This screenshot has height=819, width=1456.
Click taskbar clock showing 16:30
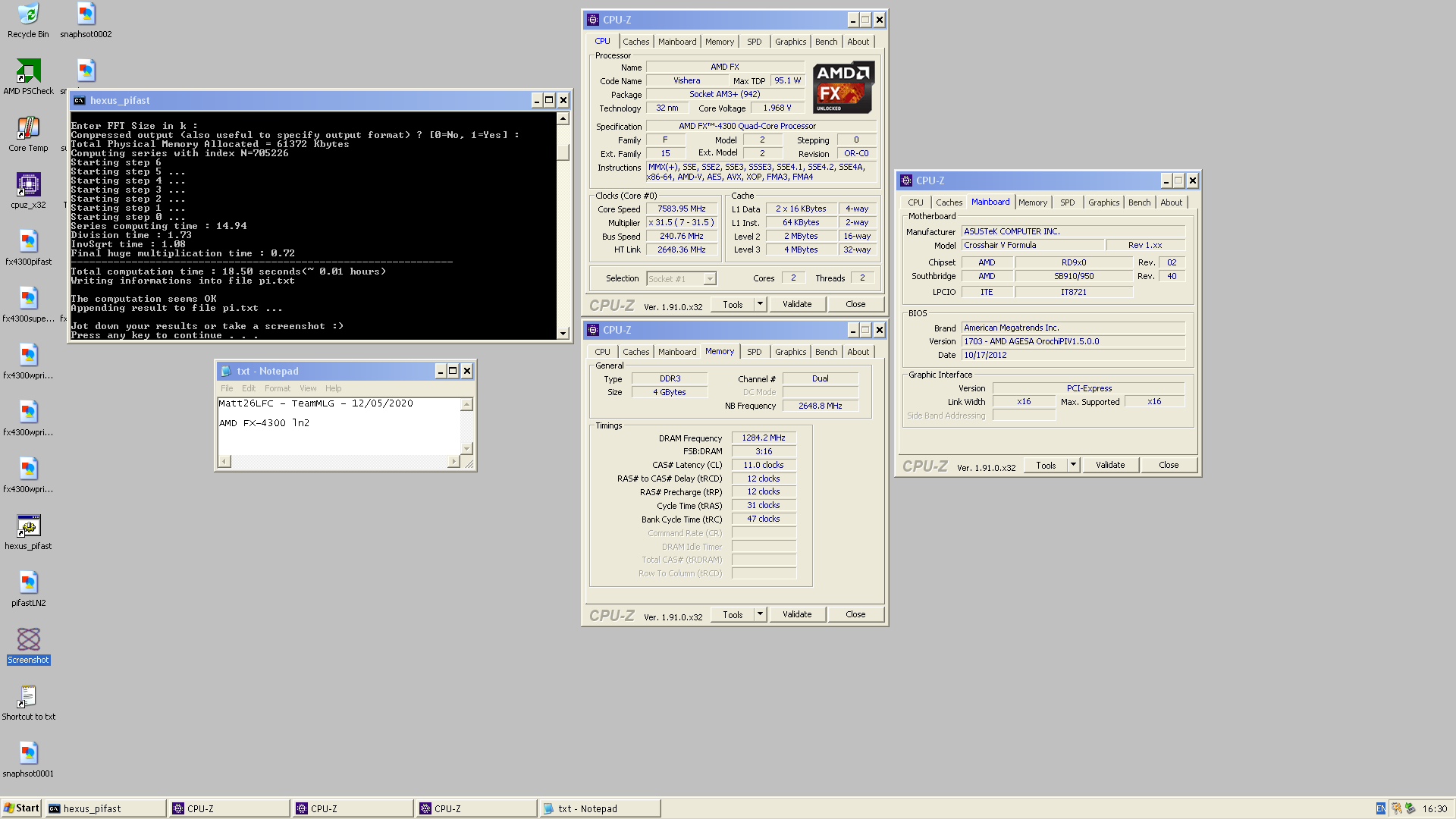coord(1434,808)
